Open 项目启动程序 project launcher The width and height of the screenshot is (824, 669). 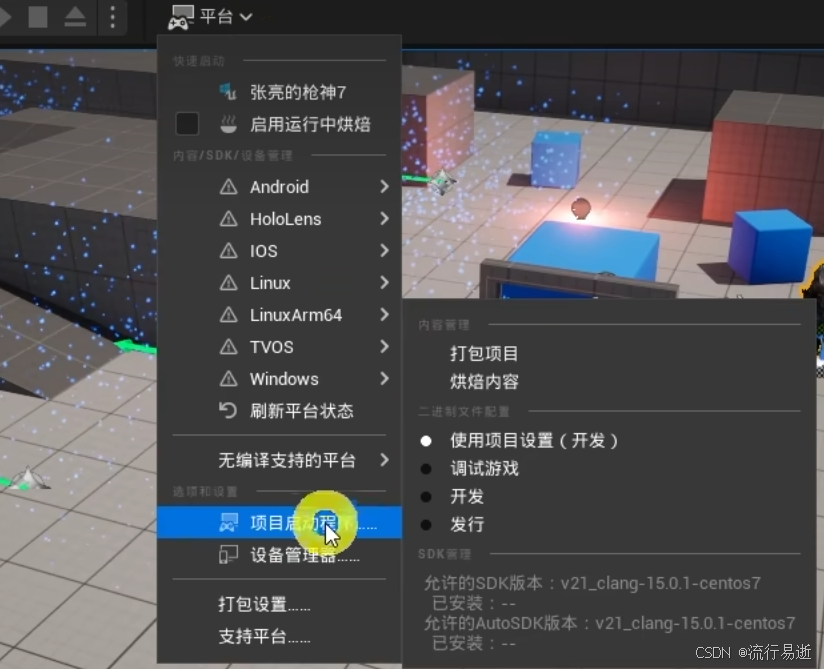(280, 523)
